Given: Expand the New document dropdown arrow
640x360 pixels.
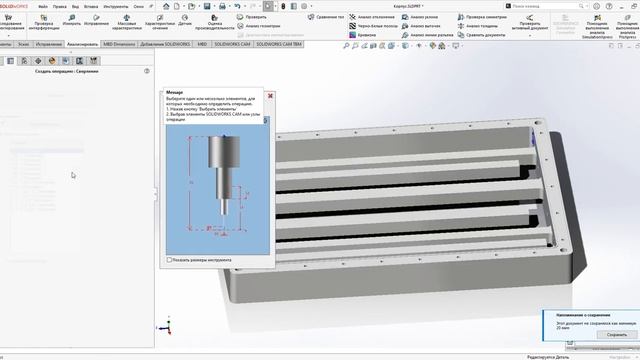Looking at the screenshot, I should 184,6.
